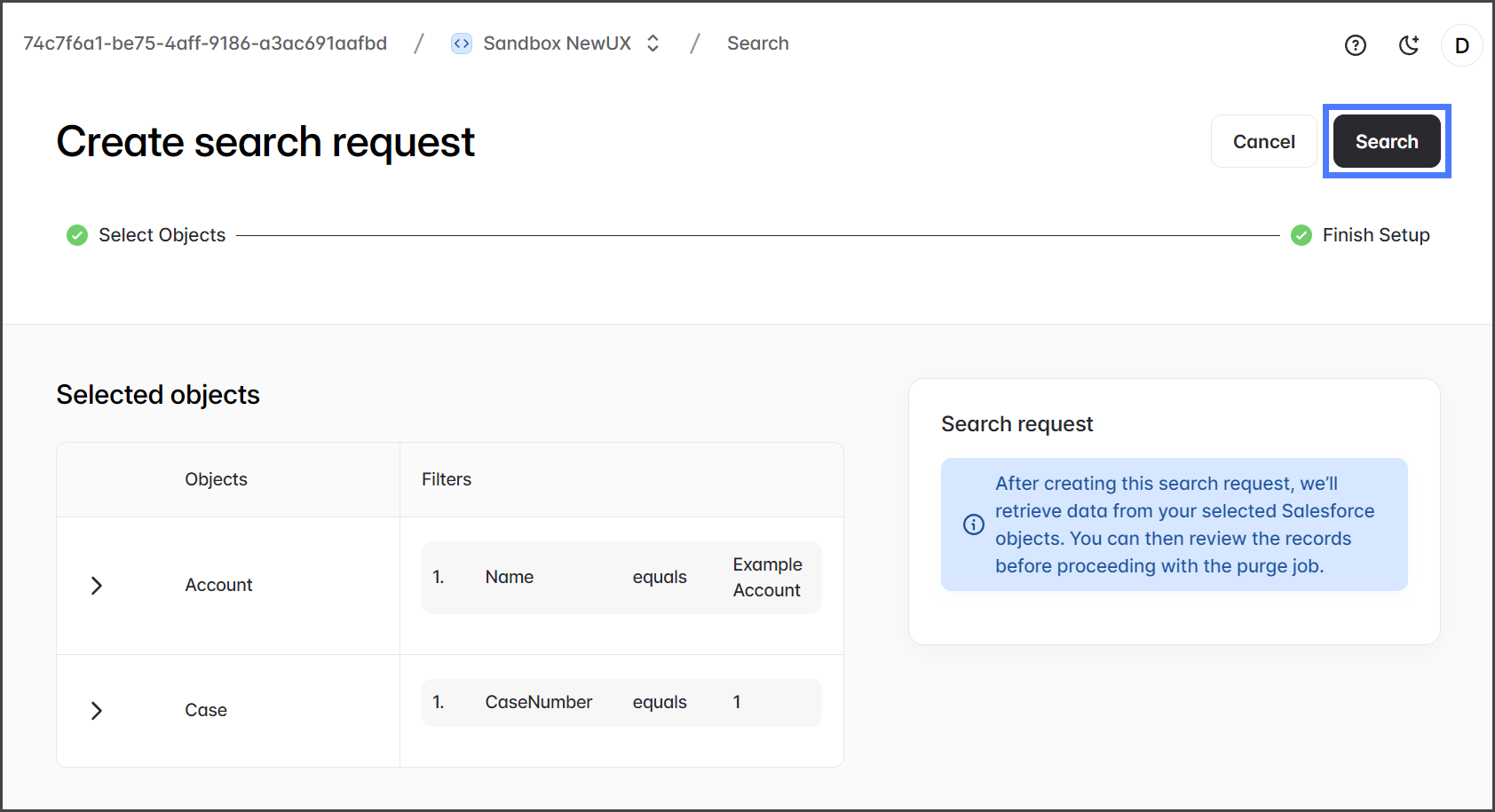
Task: Click the Select Objects green checkmark
Action: pyautogui.click(x=77, y=235)
